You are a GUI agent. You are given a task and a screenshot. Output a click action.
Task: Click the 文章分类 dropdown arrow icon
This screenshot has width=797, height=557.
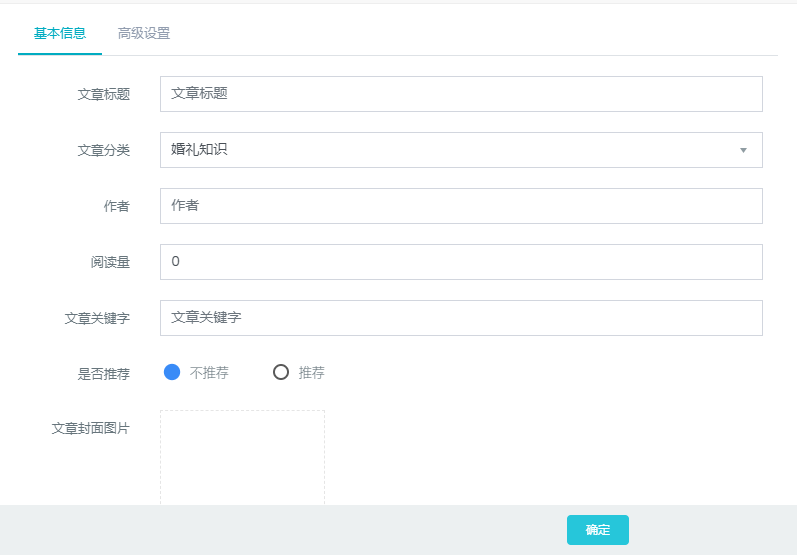743,150
